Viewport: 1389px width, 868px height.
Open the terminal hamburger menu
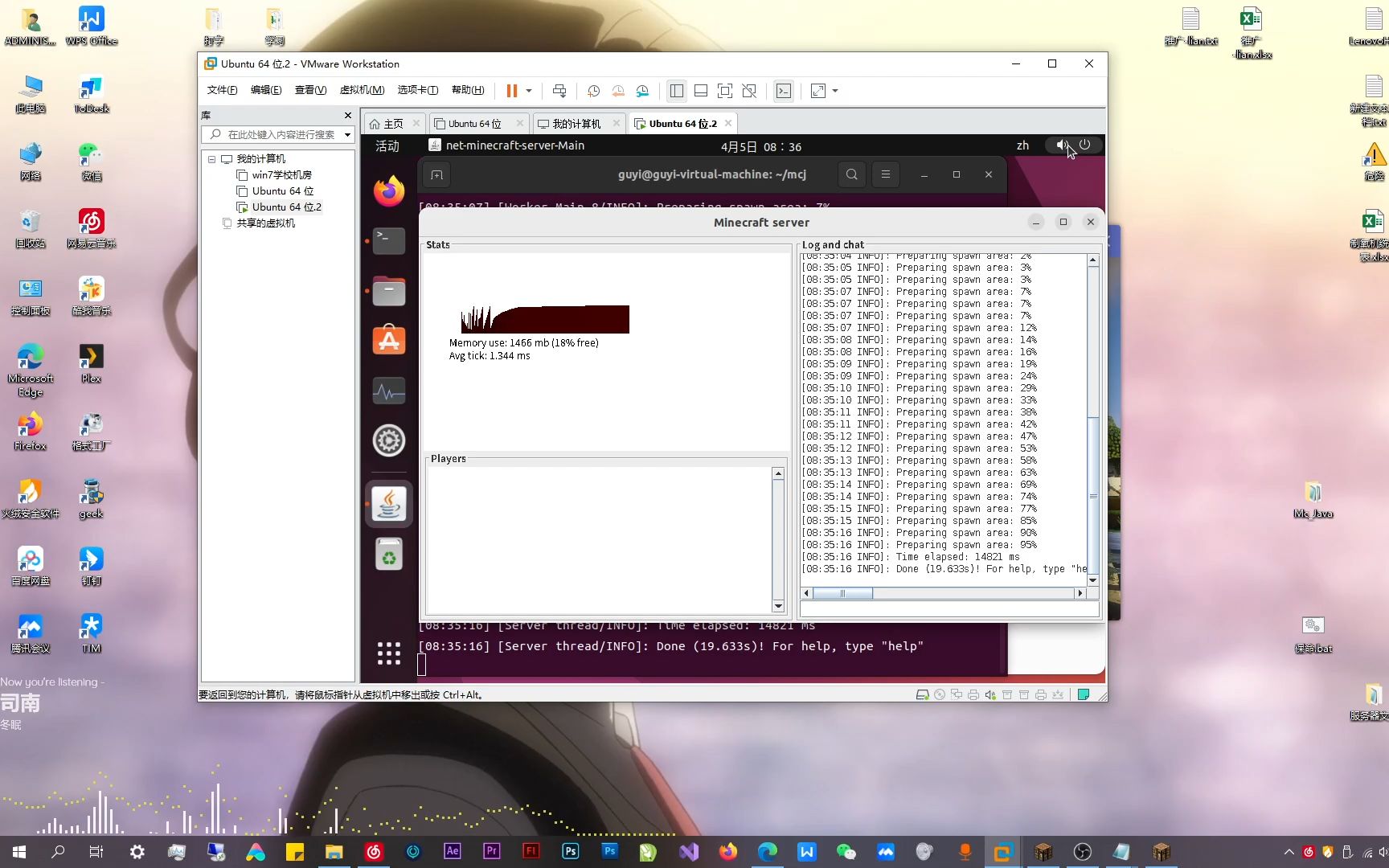886,174
